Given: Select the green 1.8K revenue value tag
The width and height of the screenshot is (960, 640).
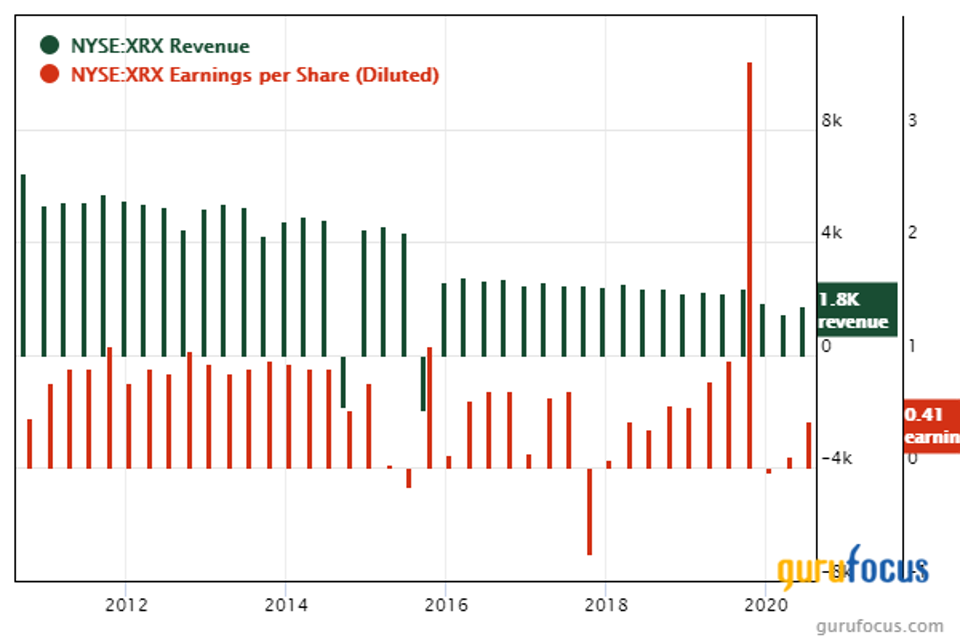Looking at the screenshot, I should [855, 310].
